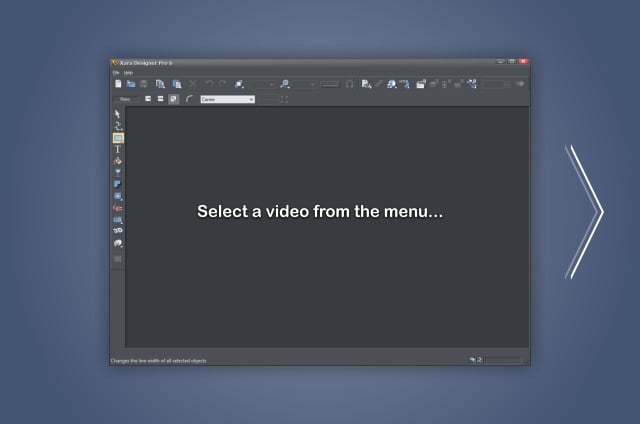Image resolution: width=640 pixels, height=424 pixels.
Task: Click the Open file folder icon
Action: point(130,84)
